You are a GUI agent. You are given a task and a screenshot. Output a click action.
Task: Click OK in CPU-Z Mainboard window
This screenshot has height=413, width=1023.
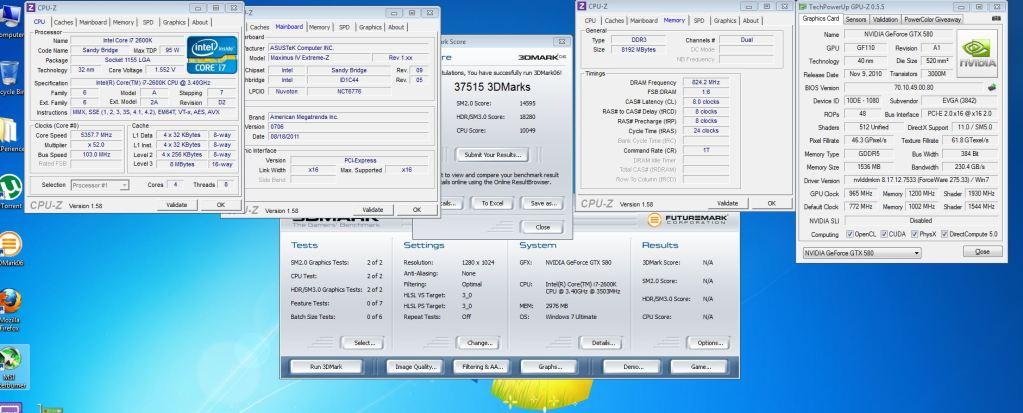(x=417, y=210)
